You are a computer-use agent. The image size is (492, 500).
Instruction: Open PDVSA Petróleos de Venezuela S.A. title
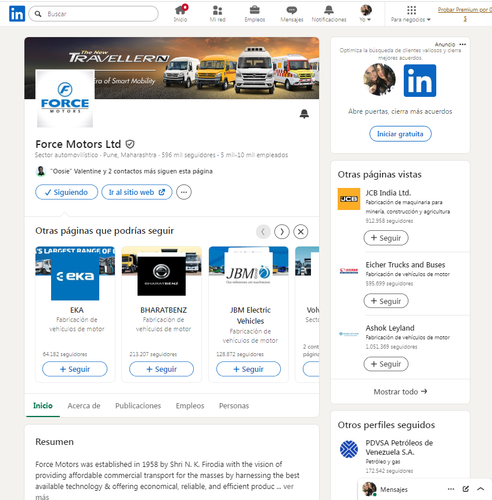[x=399, y=447]
